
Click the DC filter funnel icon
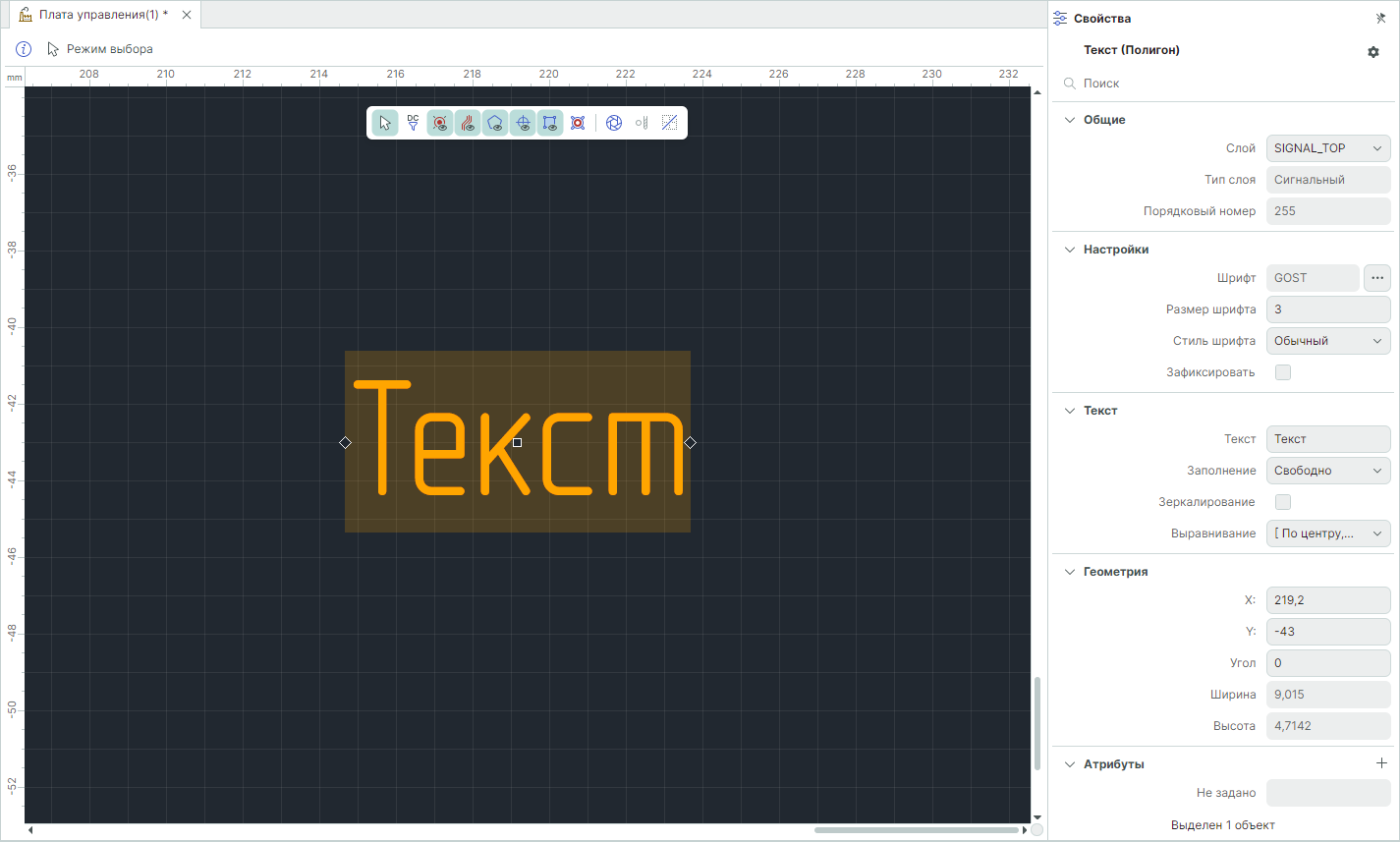413,123
